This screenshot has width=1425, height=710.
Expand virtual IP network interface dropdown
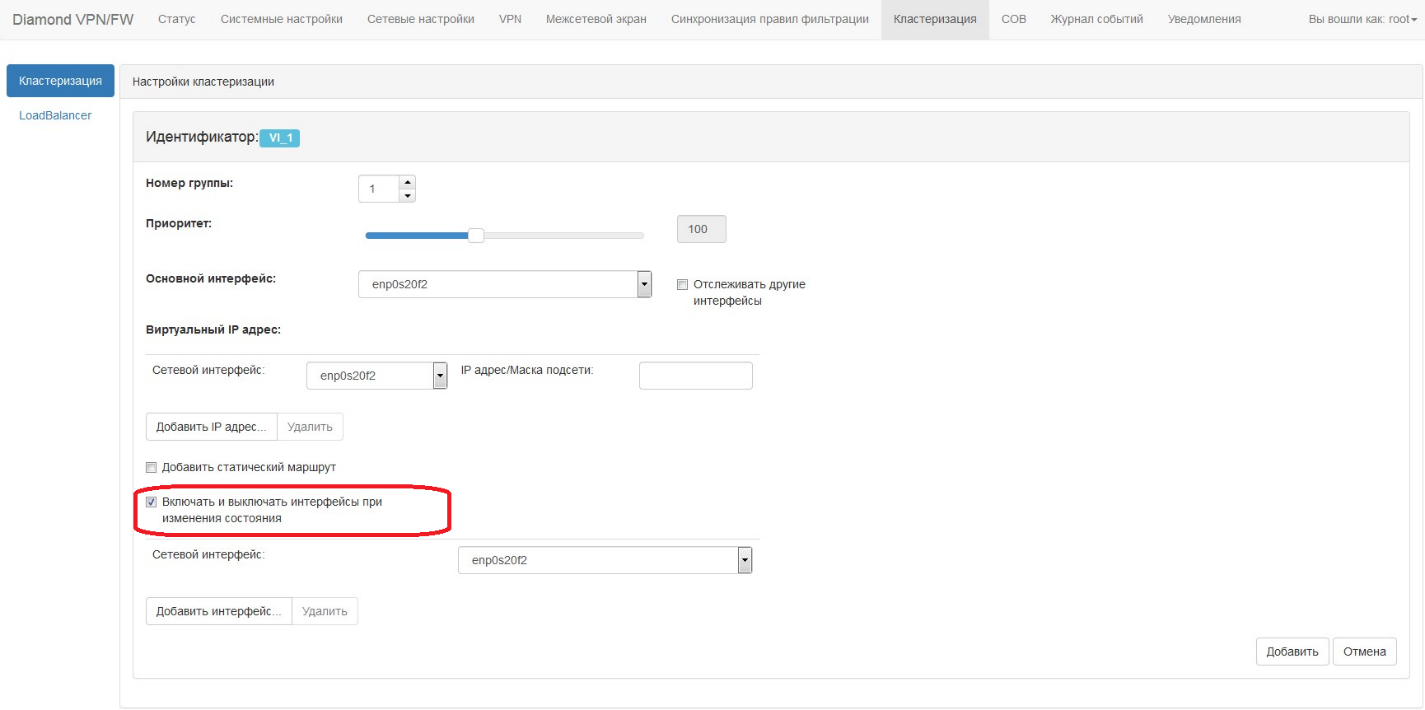click(376, 375)
